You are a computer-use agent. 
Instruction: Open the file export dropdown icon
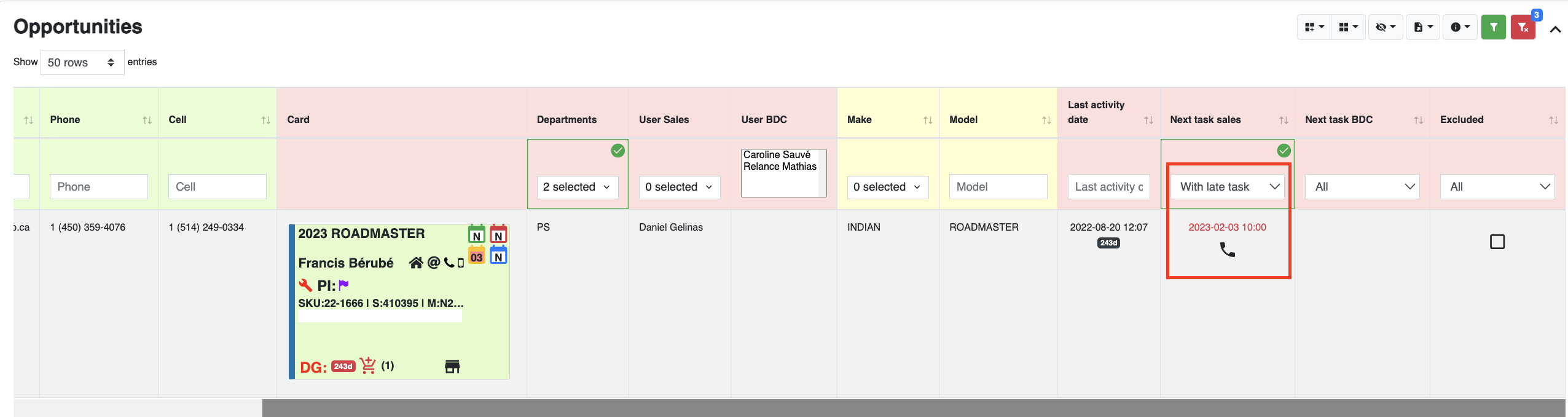[1422, 27]
